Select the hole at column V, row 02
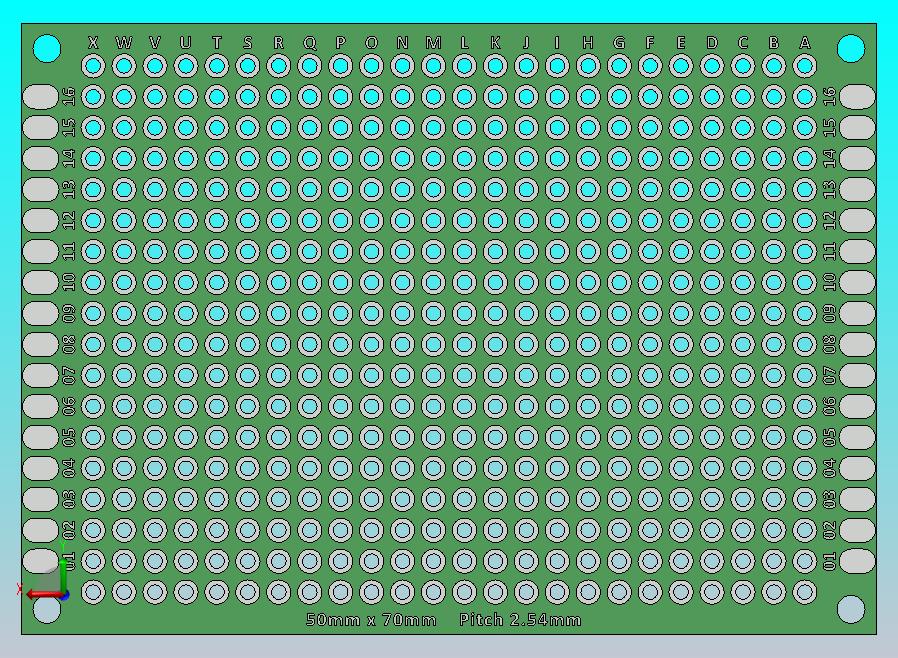898x658 pixels. point(155,530)
